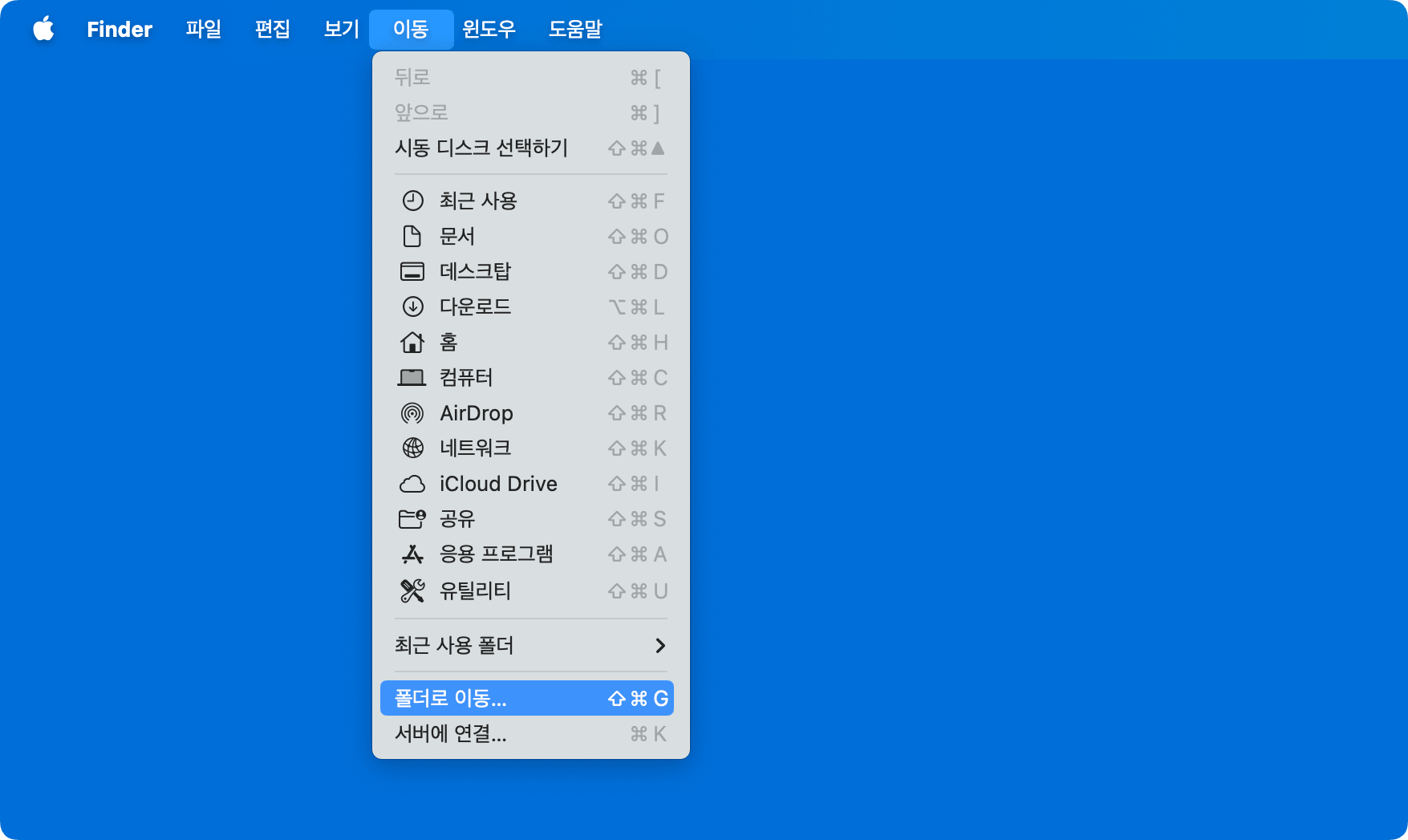Click the desktop icon for 데스크탑
Viewport: 1408px width, 840px height.
[x=412, y=271]
